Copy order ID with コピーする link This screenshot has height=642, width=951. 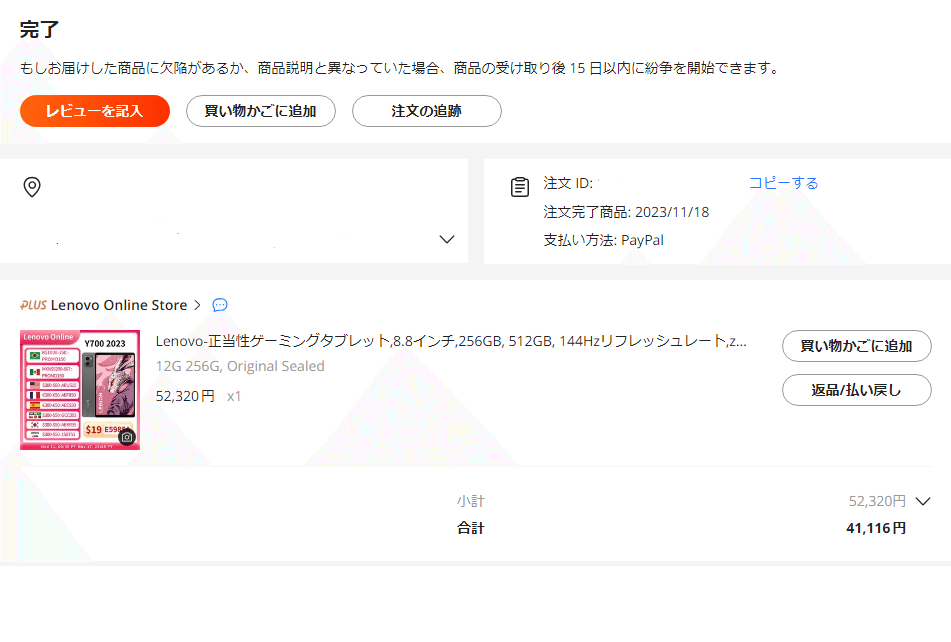click(x=784, y=183)
